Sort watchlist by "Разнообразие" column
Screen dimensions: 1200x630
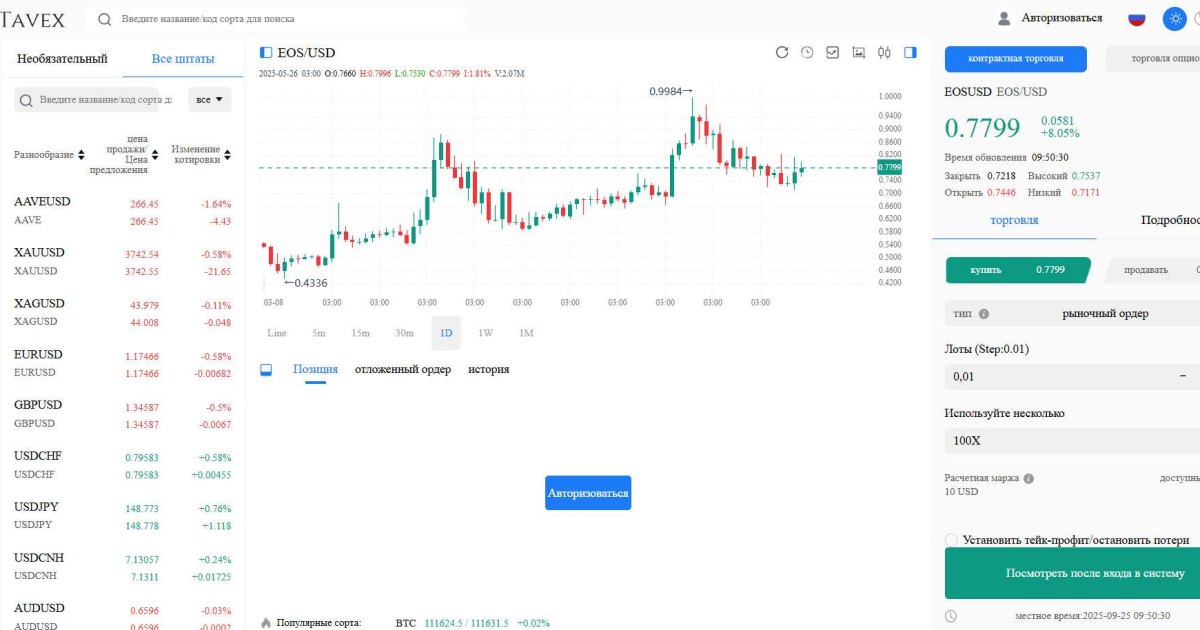(x=49, y=155)
